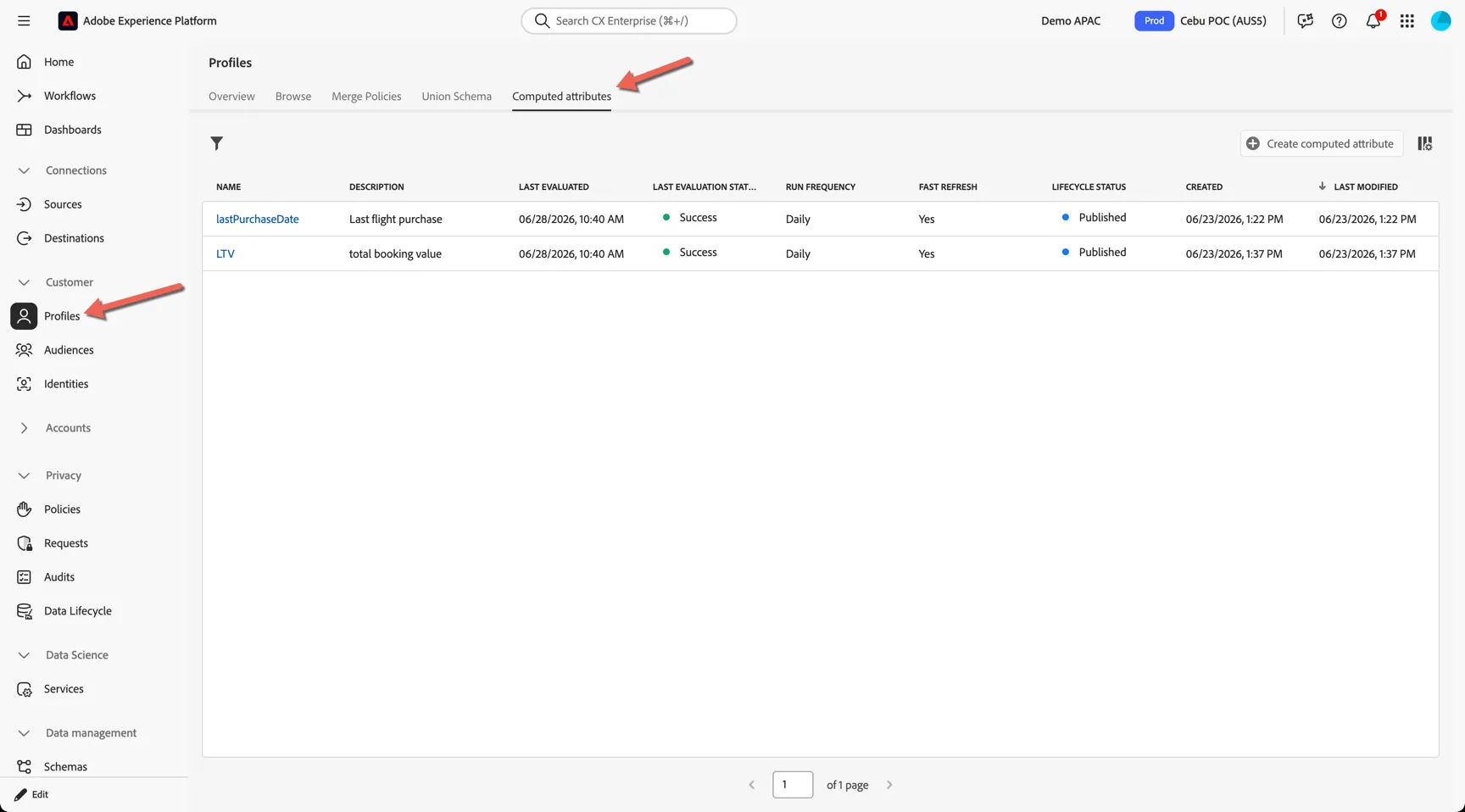Open the LTV attribute link
Viewport: 1465px width, 812px height.
(226, 253)
